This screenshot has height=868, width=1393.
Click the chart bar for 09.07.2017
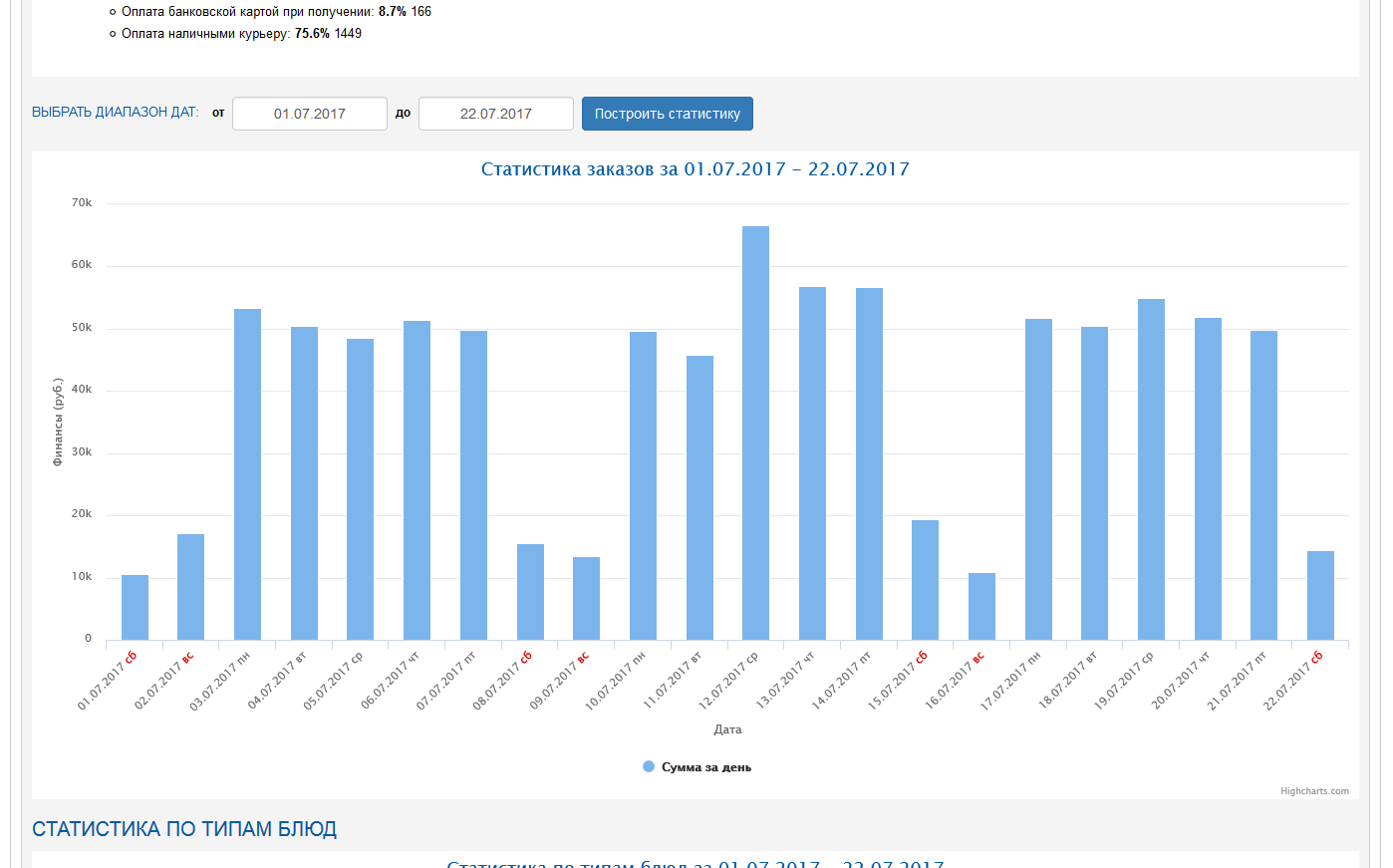tap(587, 598)
